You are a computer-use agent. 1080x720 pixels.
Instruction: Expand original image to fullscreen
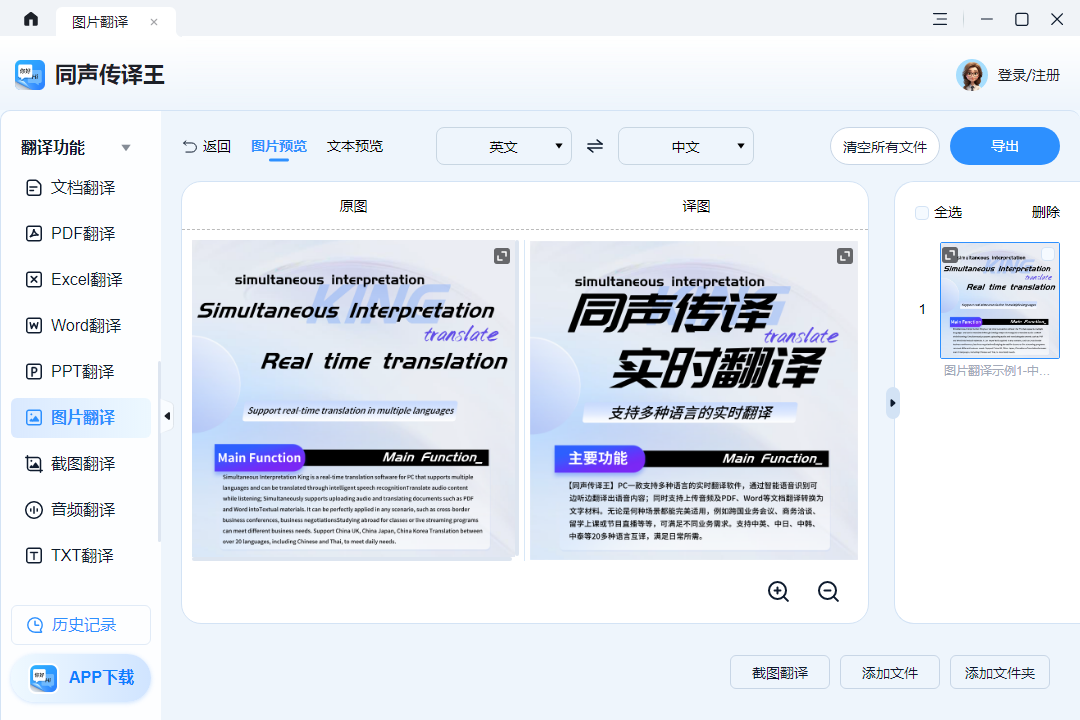click(502, 256)
